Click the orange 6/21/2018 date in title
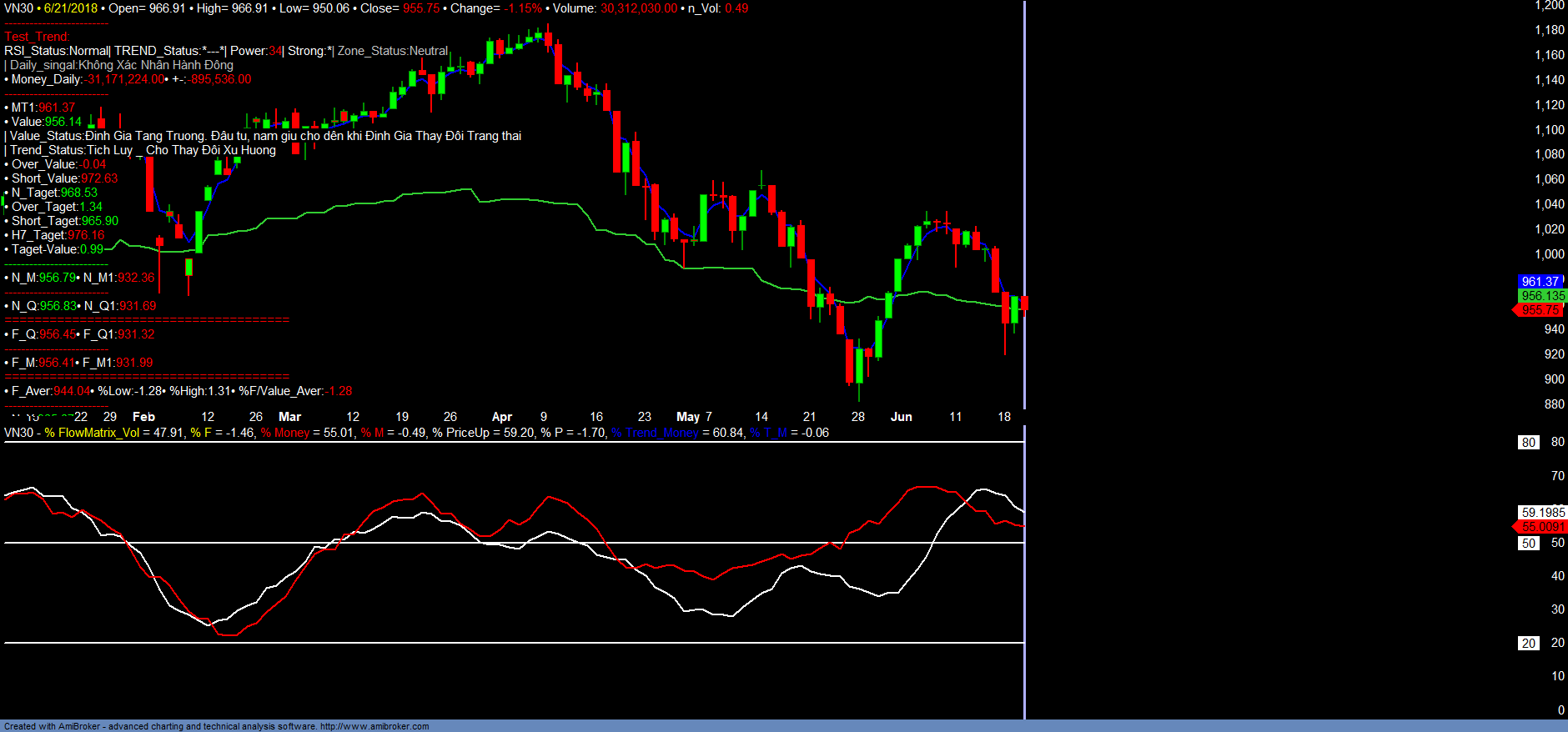 pyautogui.click(x=70, y=8)
